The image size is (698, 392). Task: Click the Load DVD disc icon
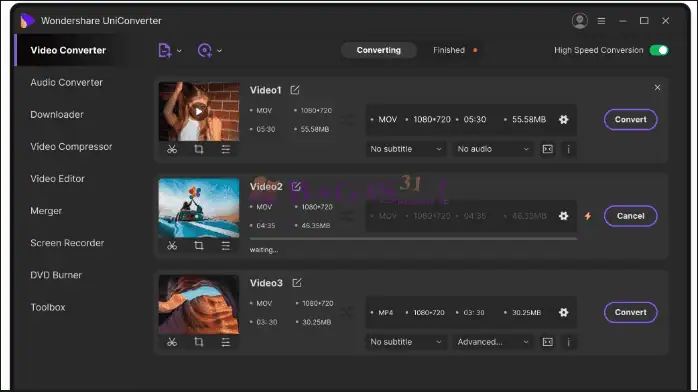click(x=204, y=50)
